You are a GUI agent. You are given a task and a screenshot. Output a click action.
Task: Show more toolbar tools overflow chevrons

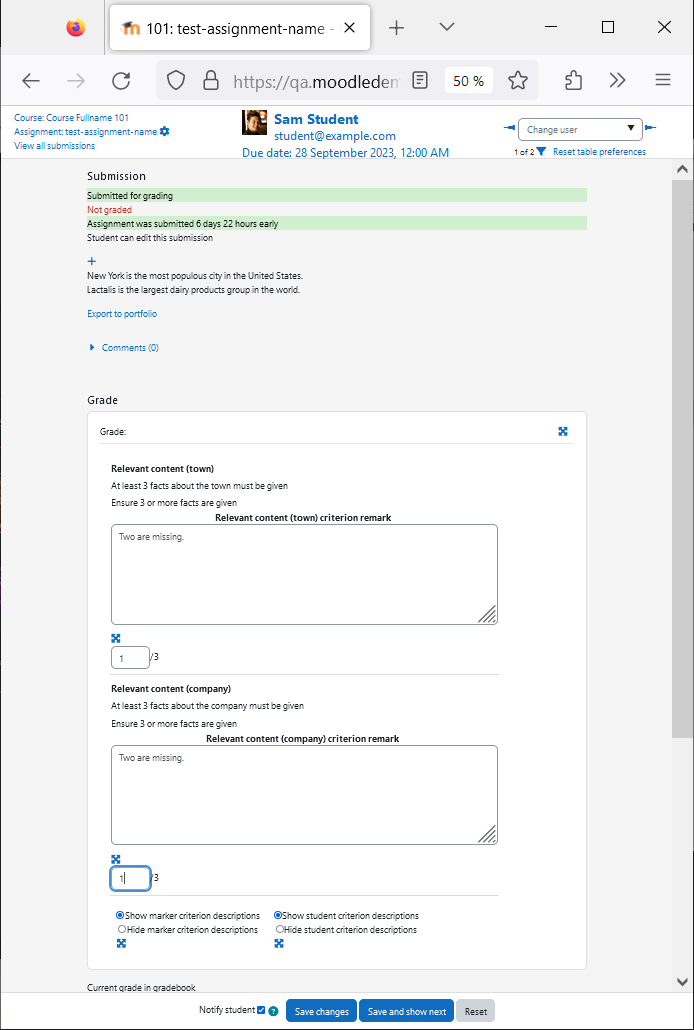pyautogui.click(x=617, y=81)
